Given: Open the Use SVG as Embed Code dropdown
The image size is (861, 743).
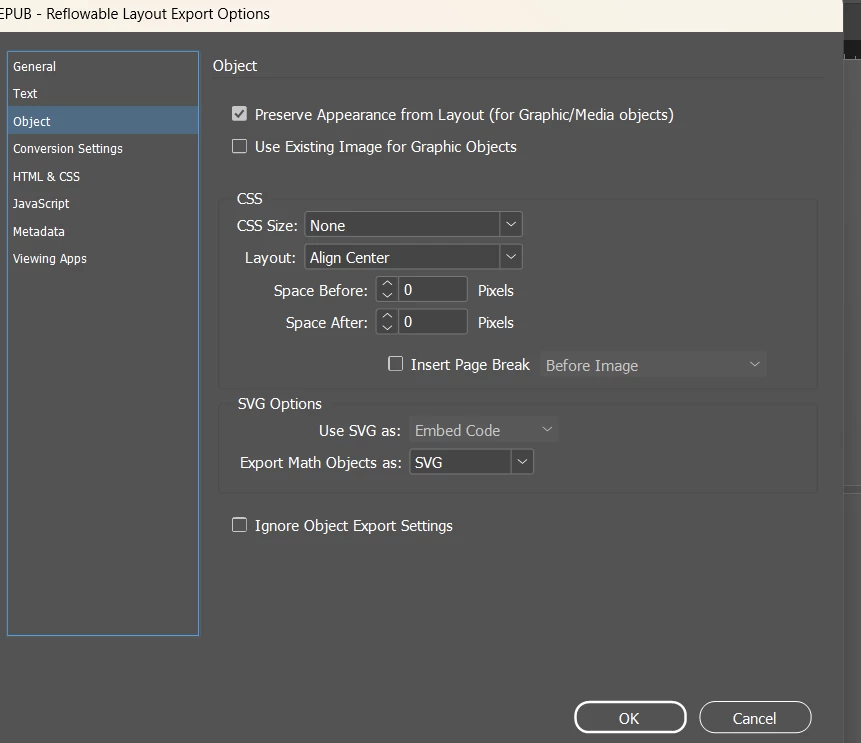Looking at the screenshot, I should [484, 430].
